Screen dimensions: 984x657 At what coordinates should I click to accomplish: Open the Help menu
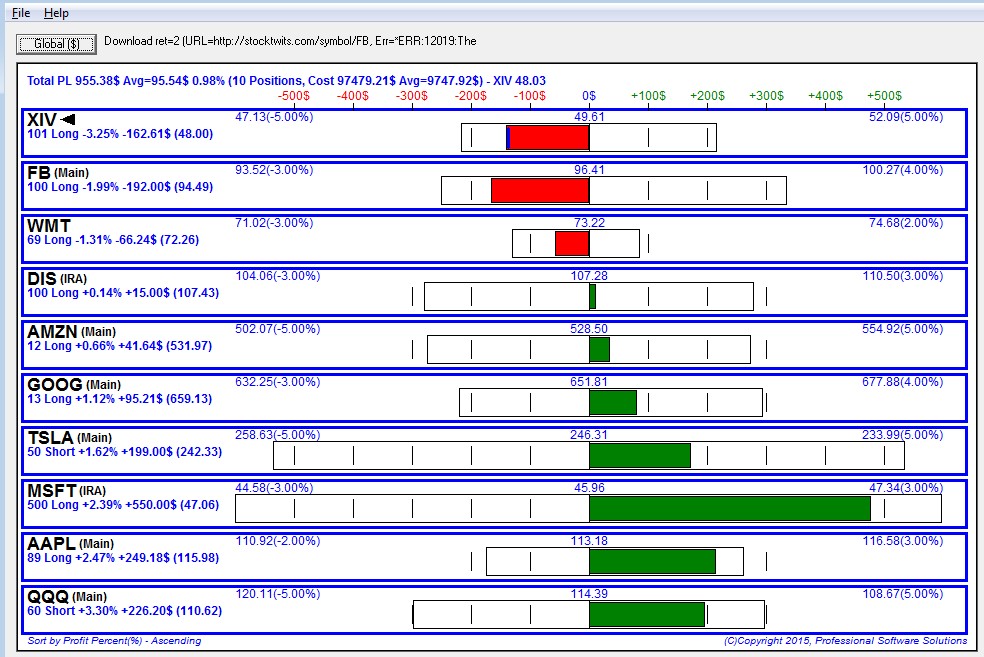(56, 13)
